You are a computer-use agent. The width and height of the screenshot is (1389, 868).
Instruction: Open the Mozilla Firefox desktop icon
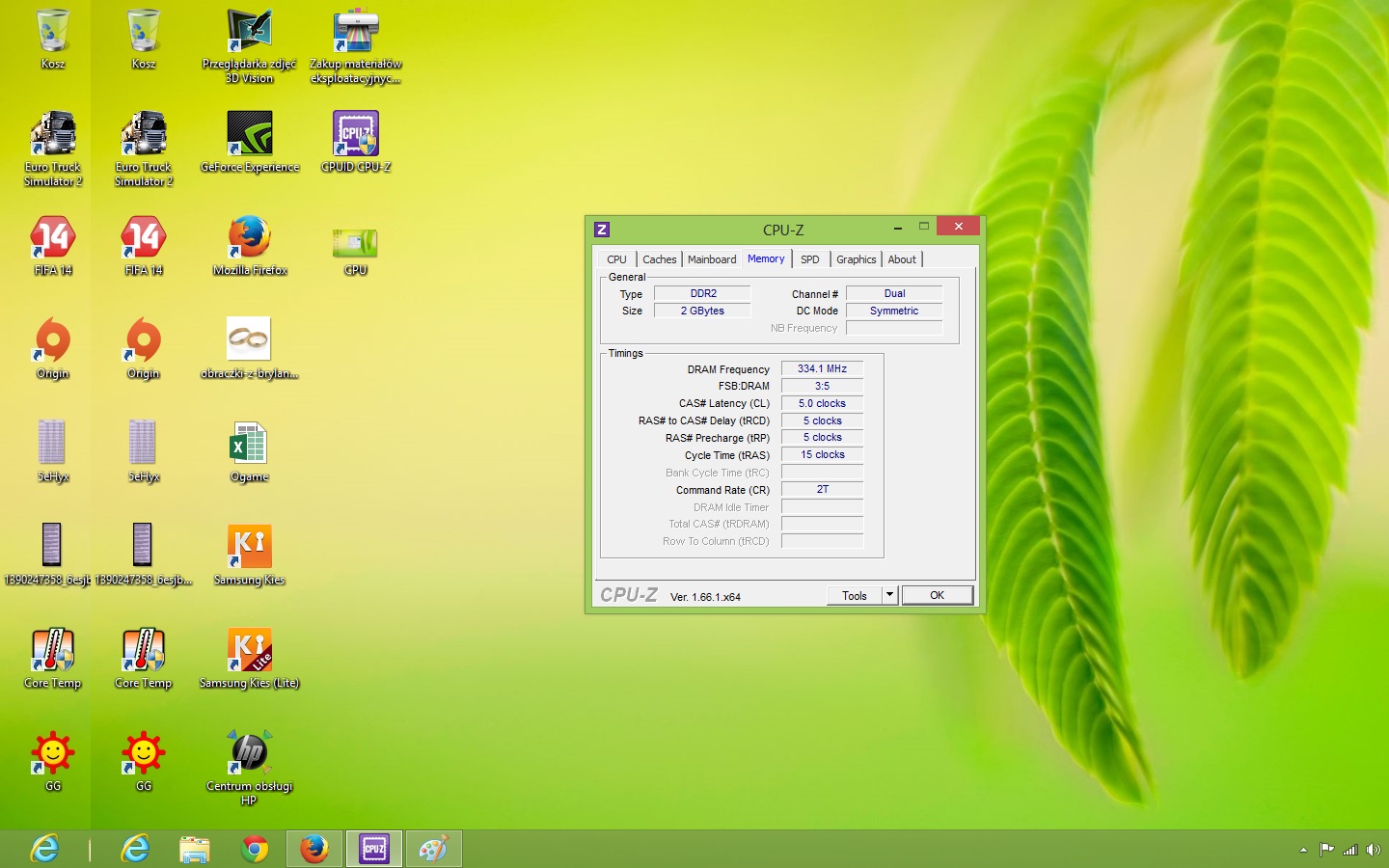pos(250,238)
